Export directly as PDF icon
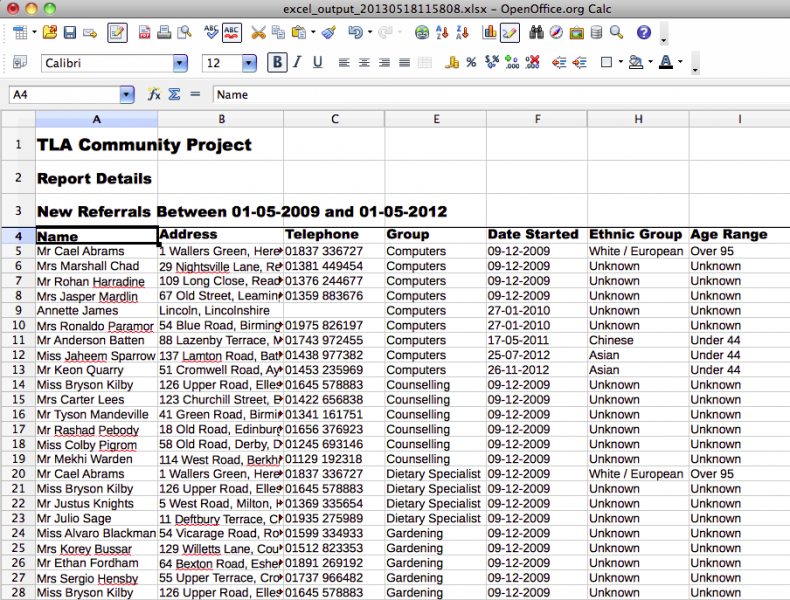This screenshot has height=600, width=790. pyautogui.click(x=144, y=33)
